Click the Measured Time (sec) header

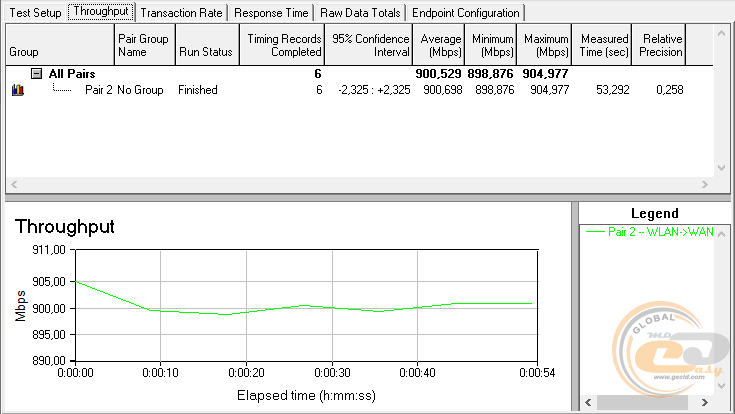point(602,45)
